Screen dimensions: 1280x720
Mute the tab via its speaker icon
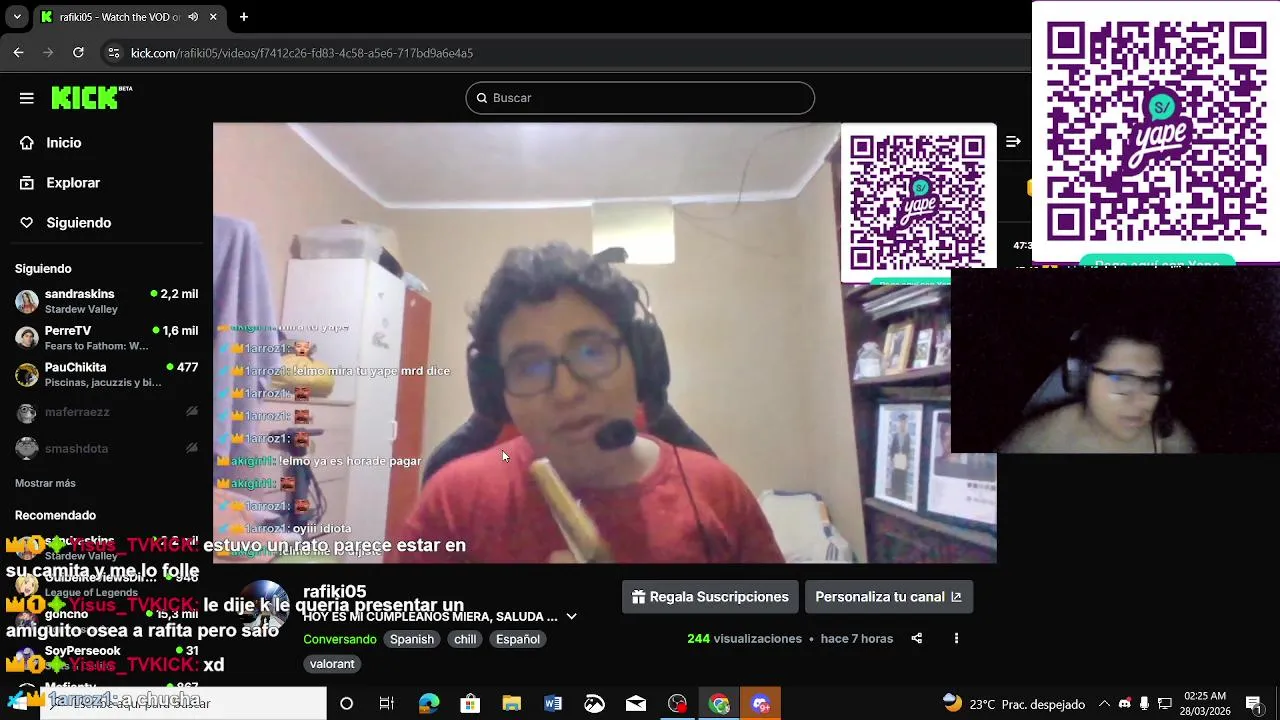[193, 17]
